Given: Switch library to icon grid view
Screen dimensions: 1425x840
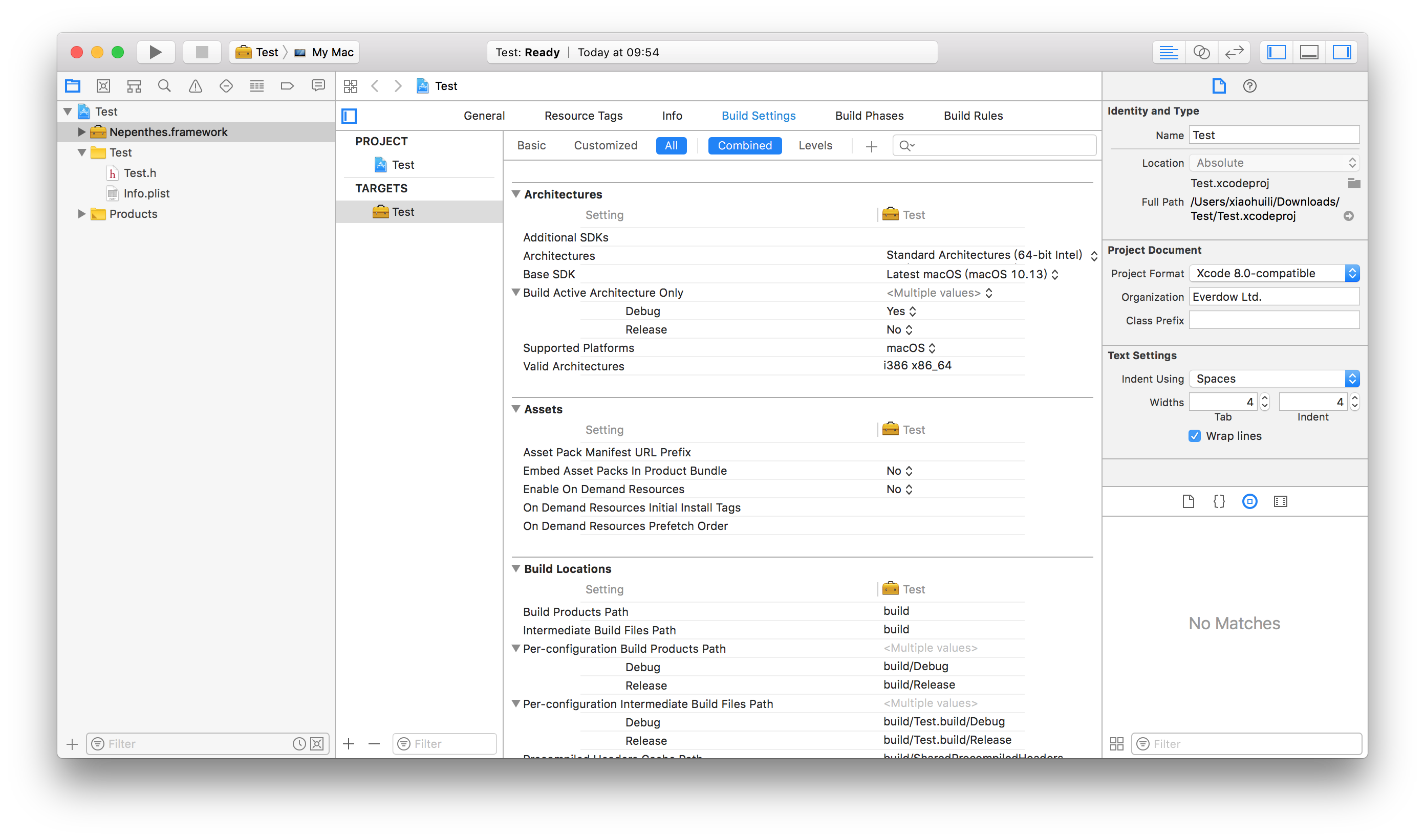Looking at the screenshot, I should 1117,744.
